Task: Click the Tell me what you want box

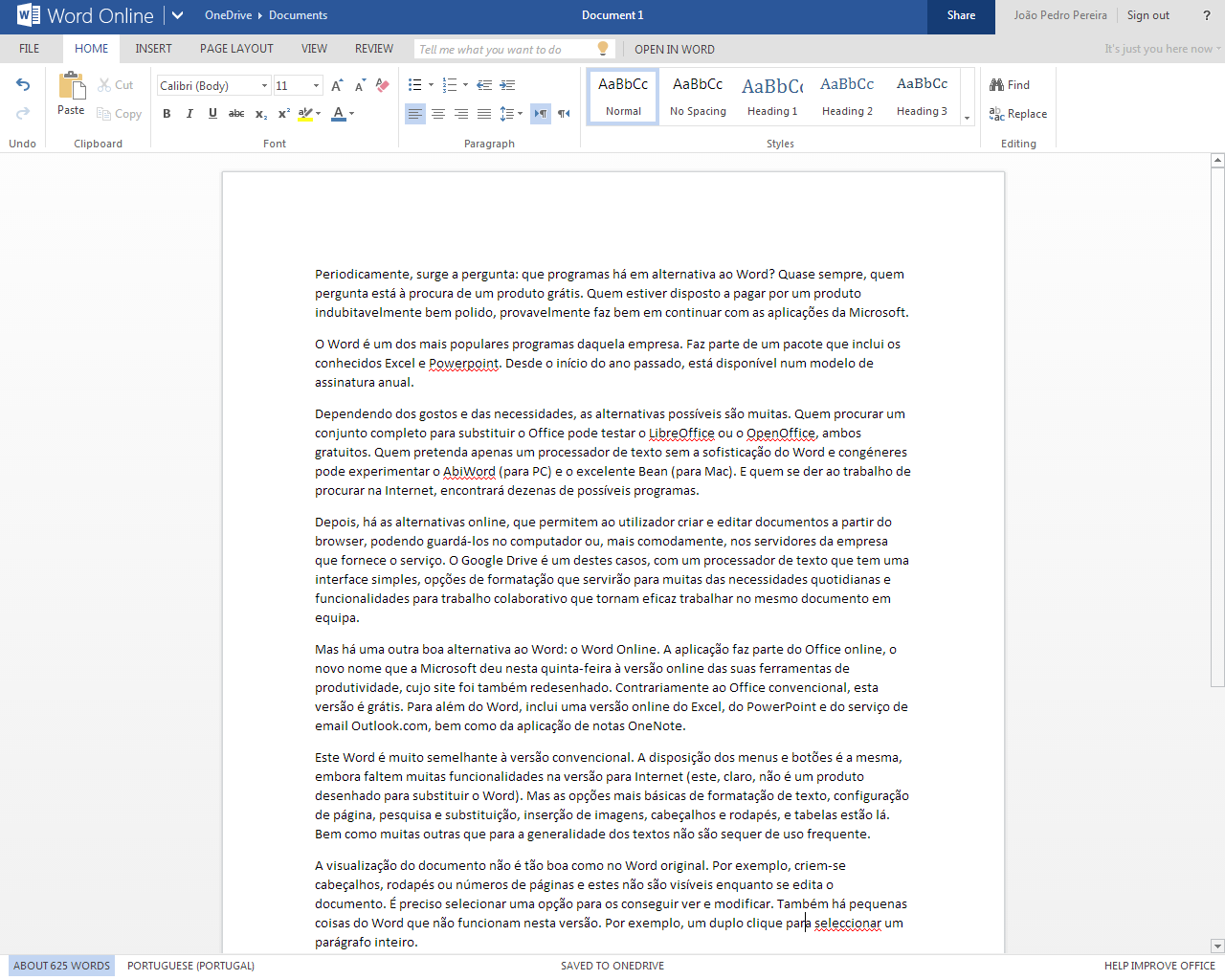Action: tap(504, 50)
